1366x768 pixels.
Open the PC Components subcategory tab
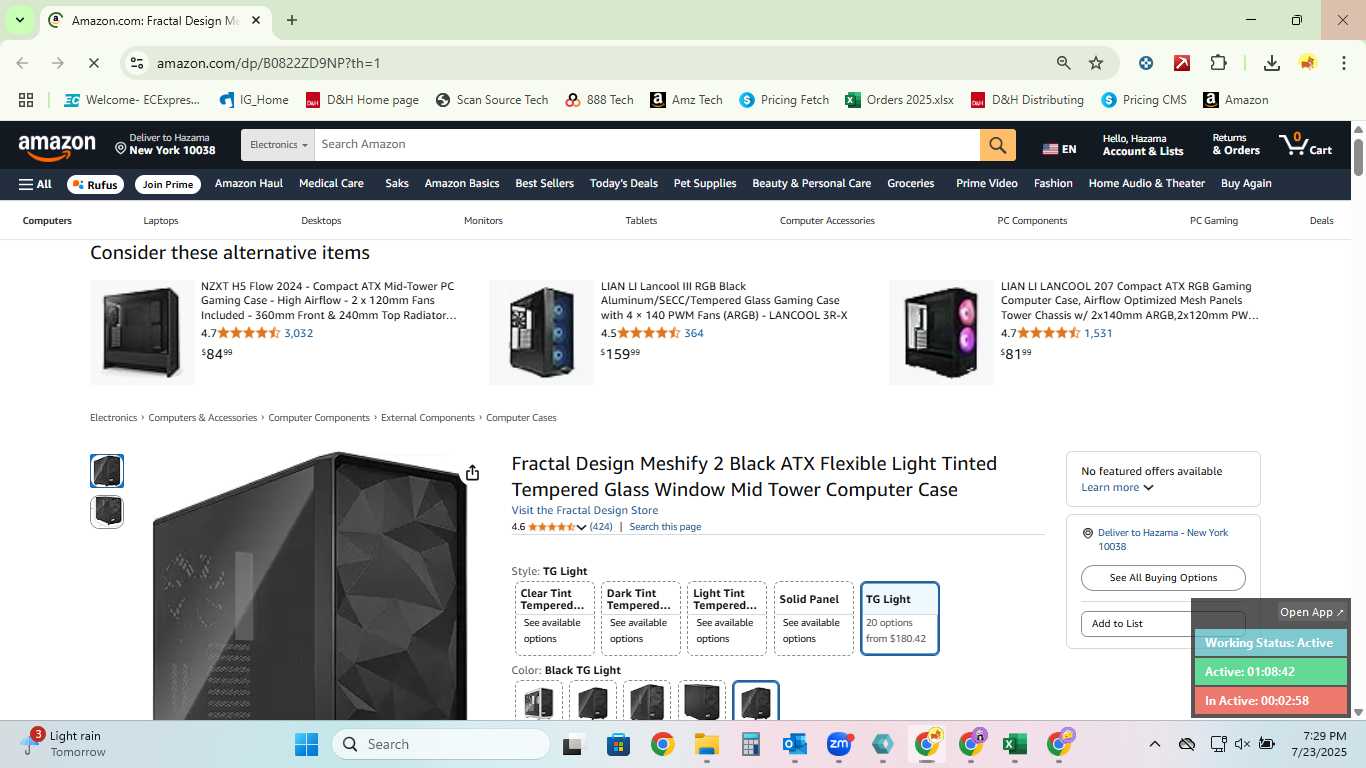pos(1032,221)
